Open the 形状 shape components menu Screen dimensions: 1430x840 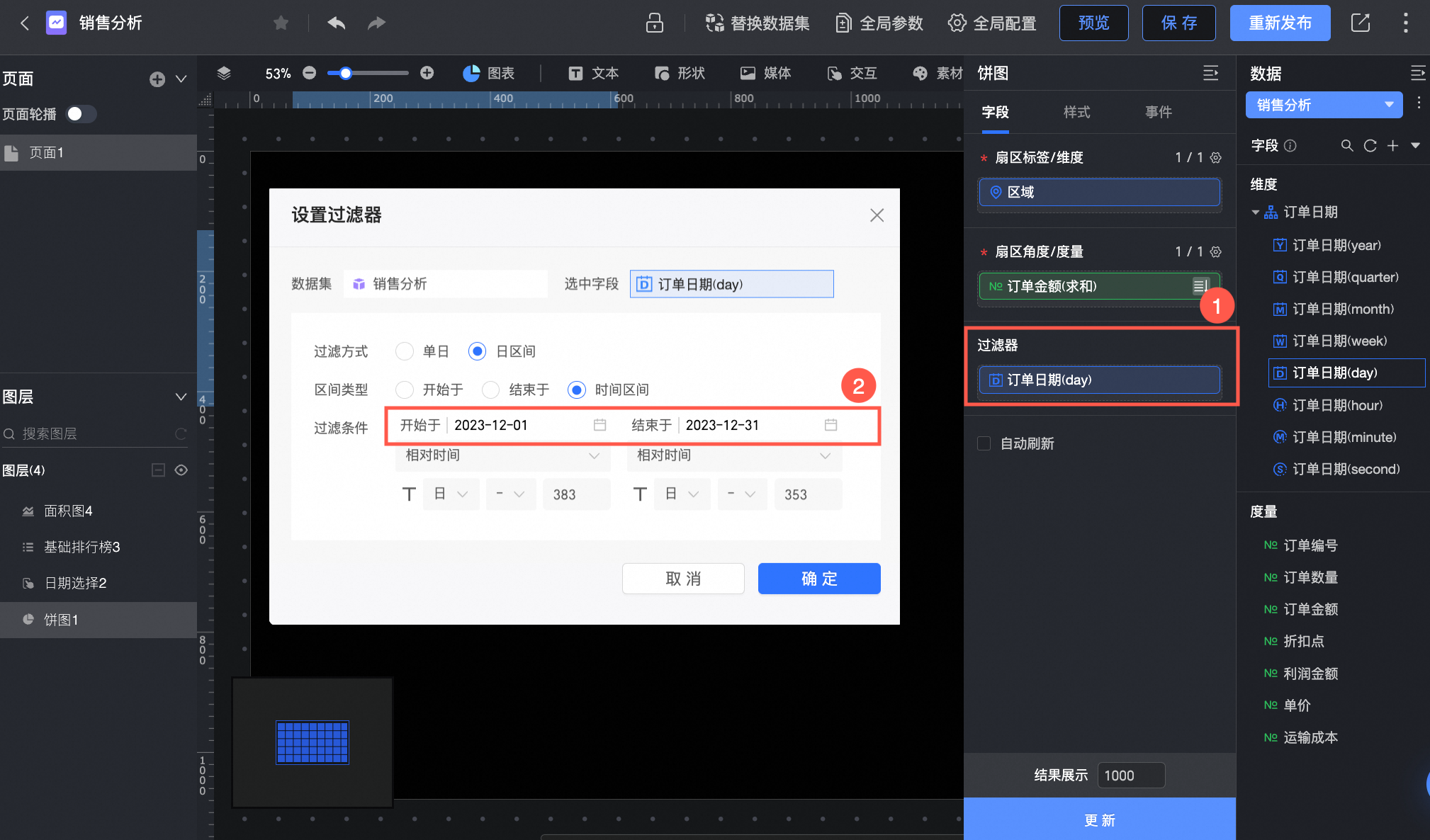tap(680, 73)
